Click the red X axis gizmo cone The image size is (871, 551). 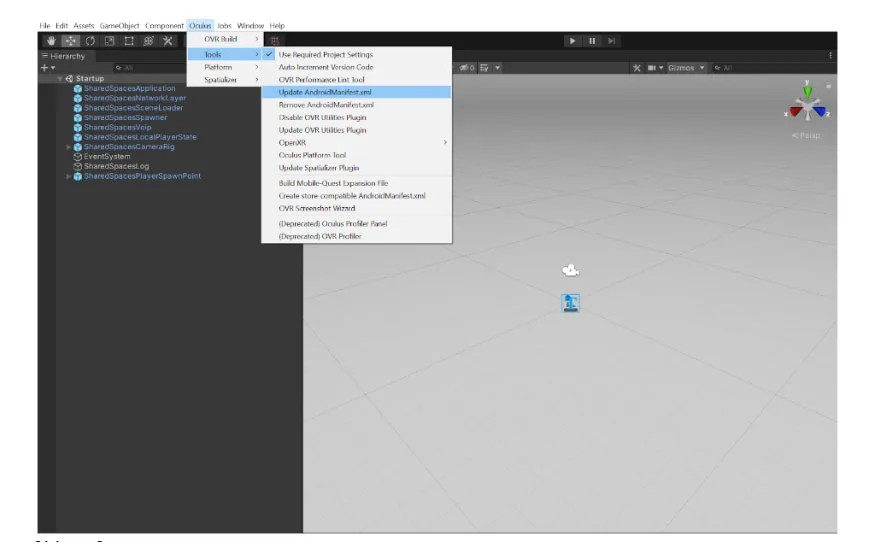click(x=795, y=112)
